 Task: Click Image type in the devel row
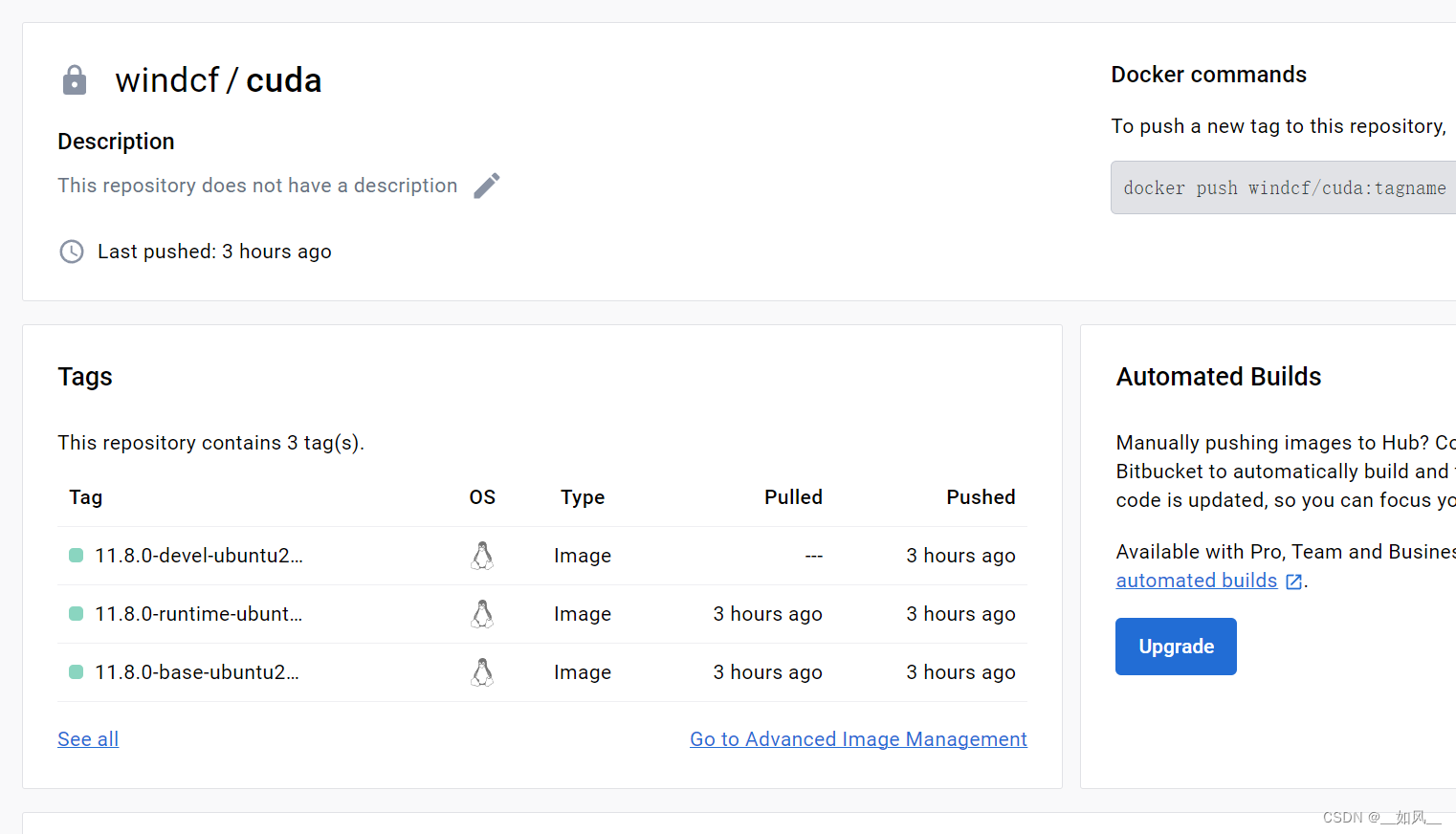click(583, 556)
